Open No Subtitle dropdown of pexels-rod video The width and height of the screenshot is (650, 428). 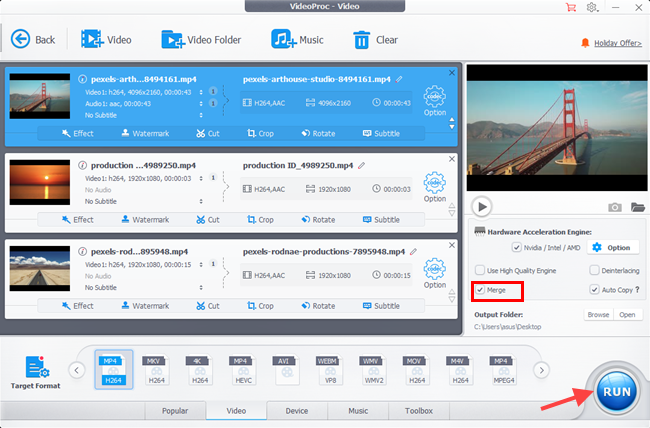click(x=201, y=288)
